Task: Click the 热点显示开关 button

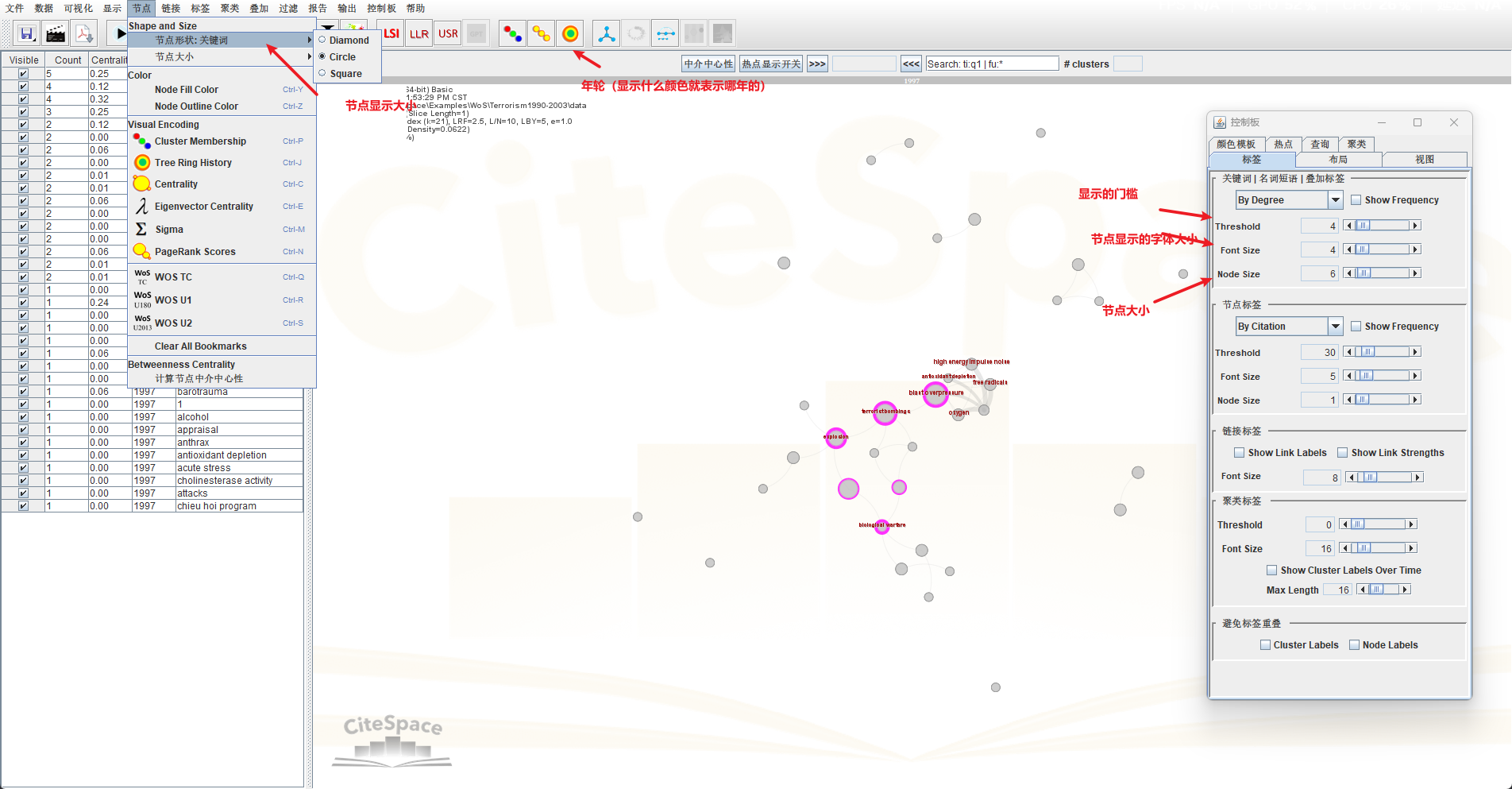Action: pyautogui.click(x=770, y=64)
